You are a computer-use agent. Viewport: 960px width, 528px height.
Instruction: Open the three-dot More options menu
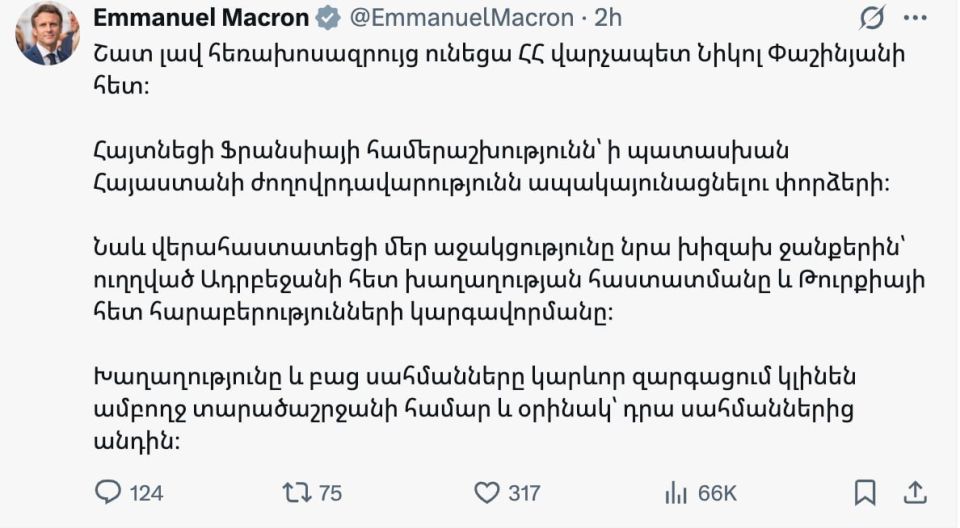(915, 18)
